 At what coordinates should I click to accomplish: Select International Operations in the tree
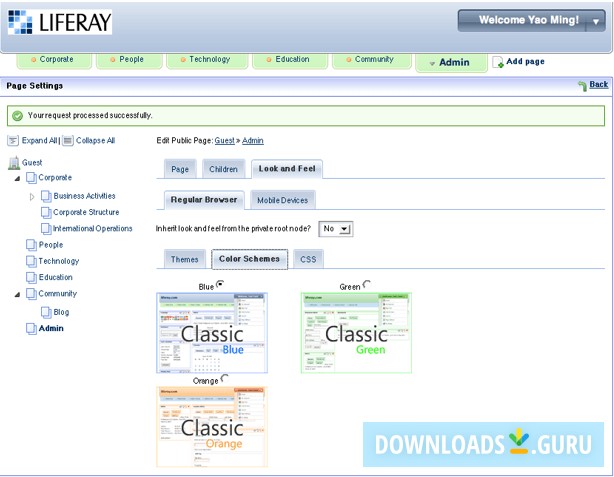coord(92,228)
